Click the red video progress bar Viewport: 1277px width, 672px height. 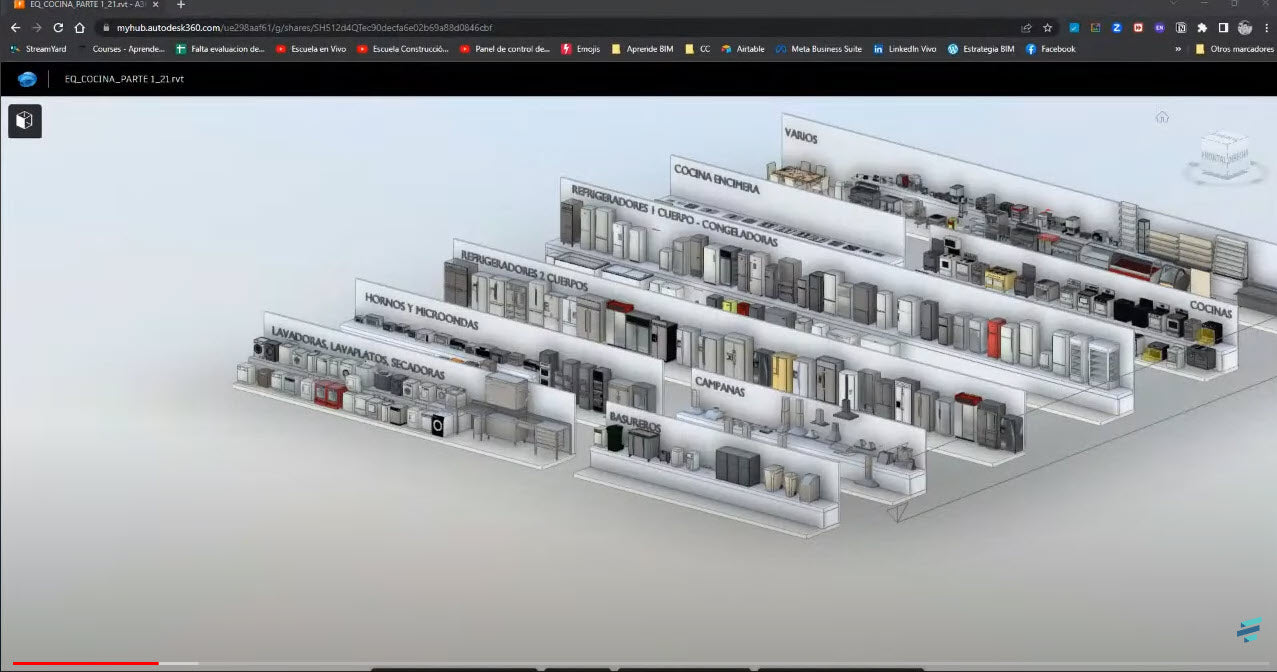(x=85, y=663)
